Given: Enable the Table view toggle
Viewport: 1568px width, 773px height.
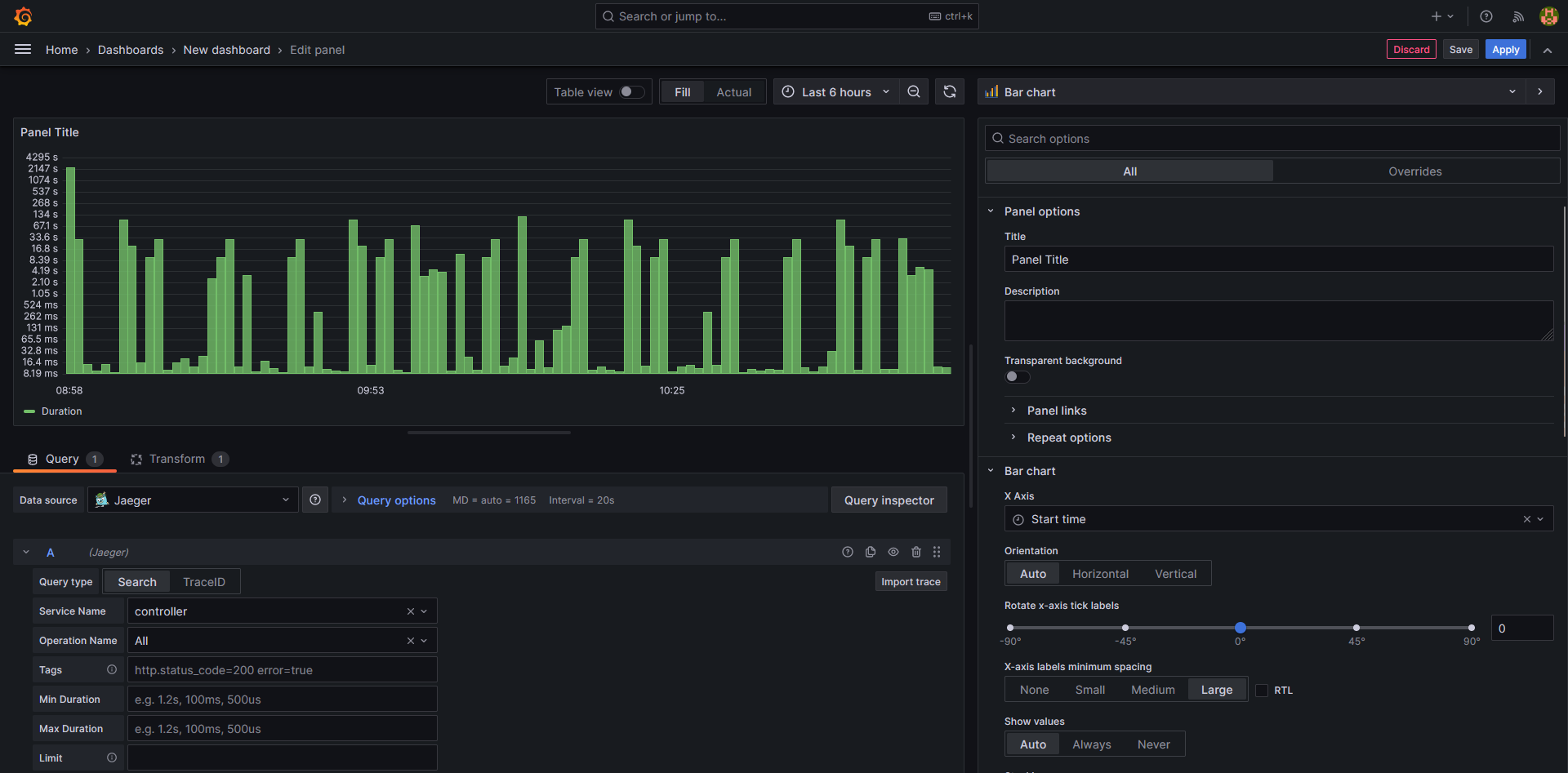Looking at the screenshot, I should point(631,92).
